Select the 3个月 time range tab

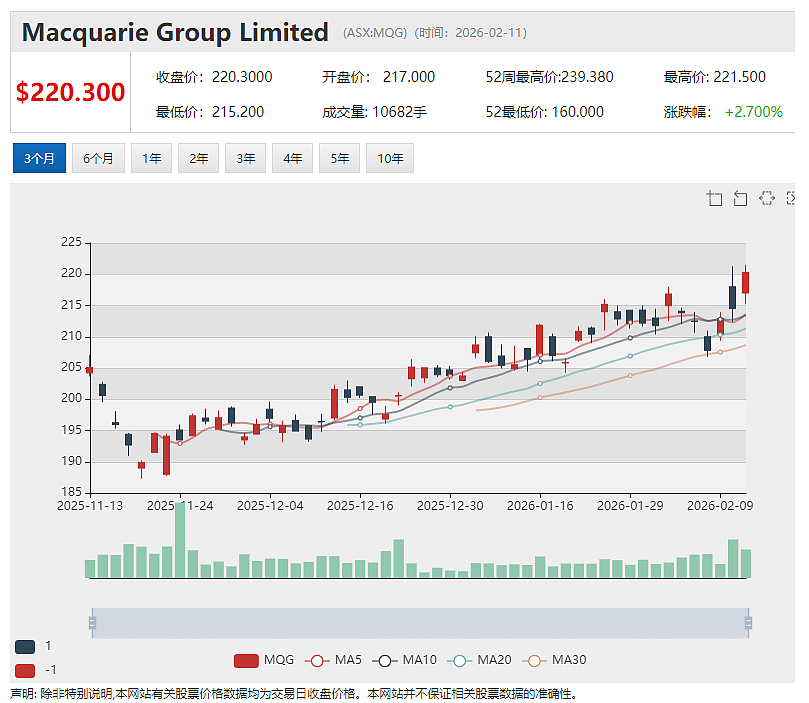click(39, 158)
